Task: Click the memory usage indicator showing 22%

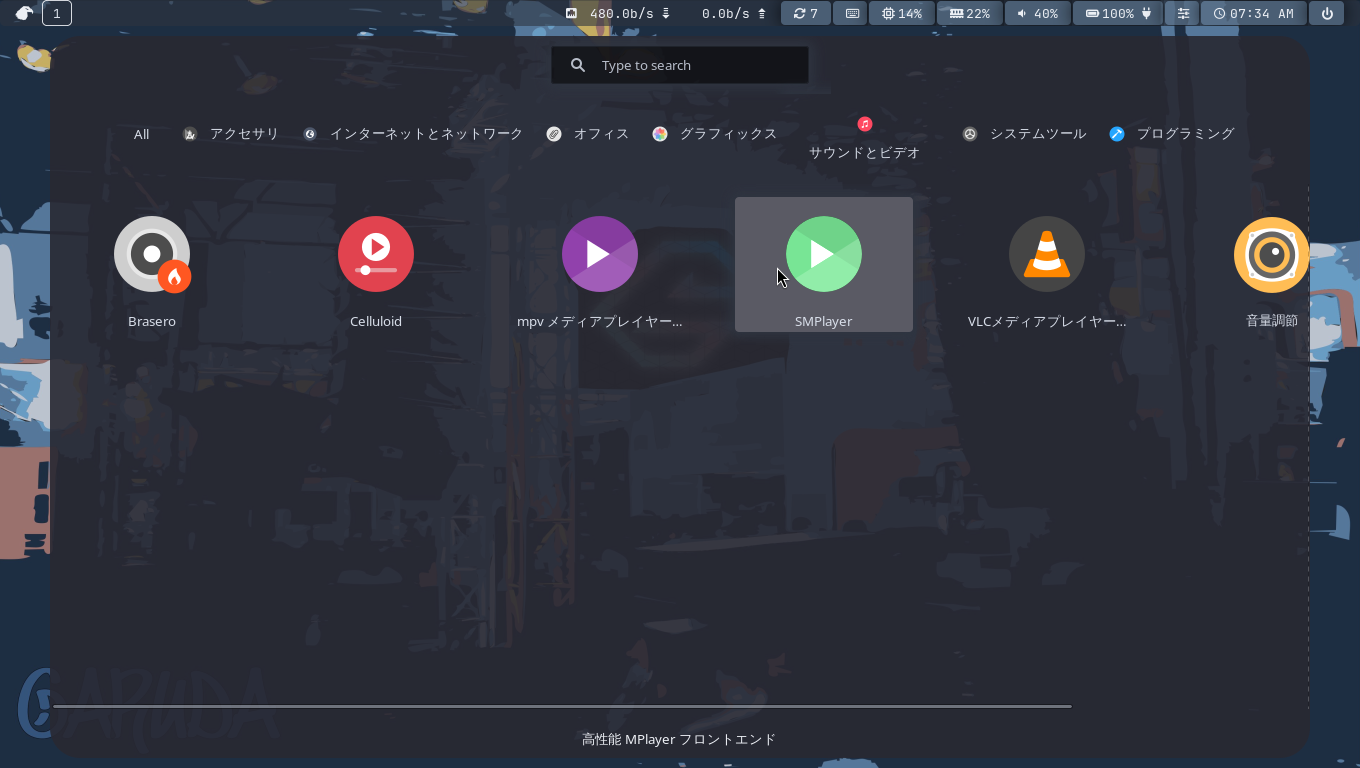Action: tap(970, 13)
